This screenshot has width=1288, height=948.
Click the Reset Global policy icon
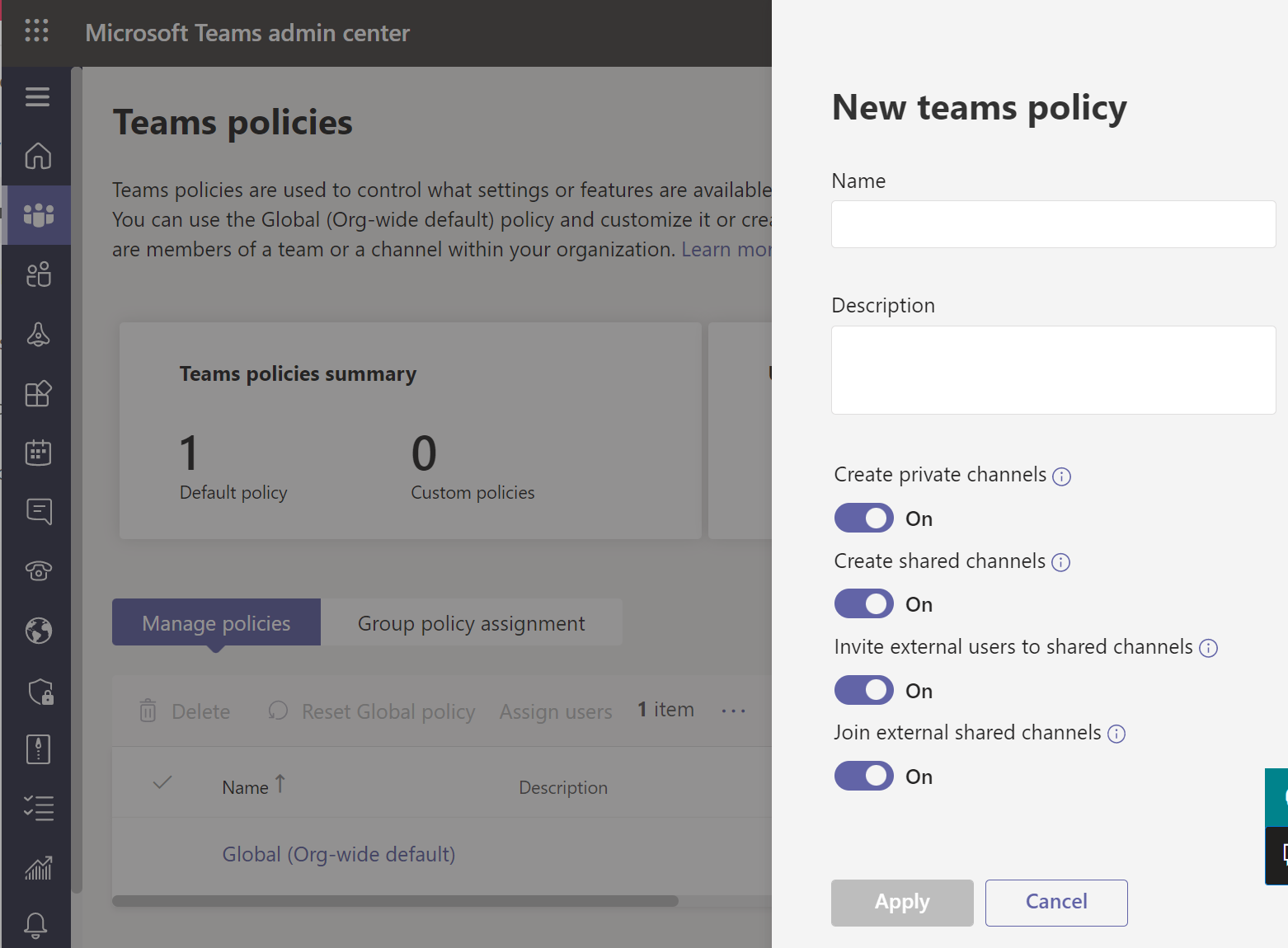tap(279, 711)
